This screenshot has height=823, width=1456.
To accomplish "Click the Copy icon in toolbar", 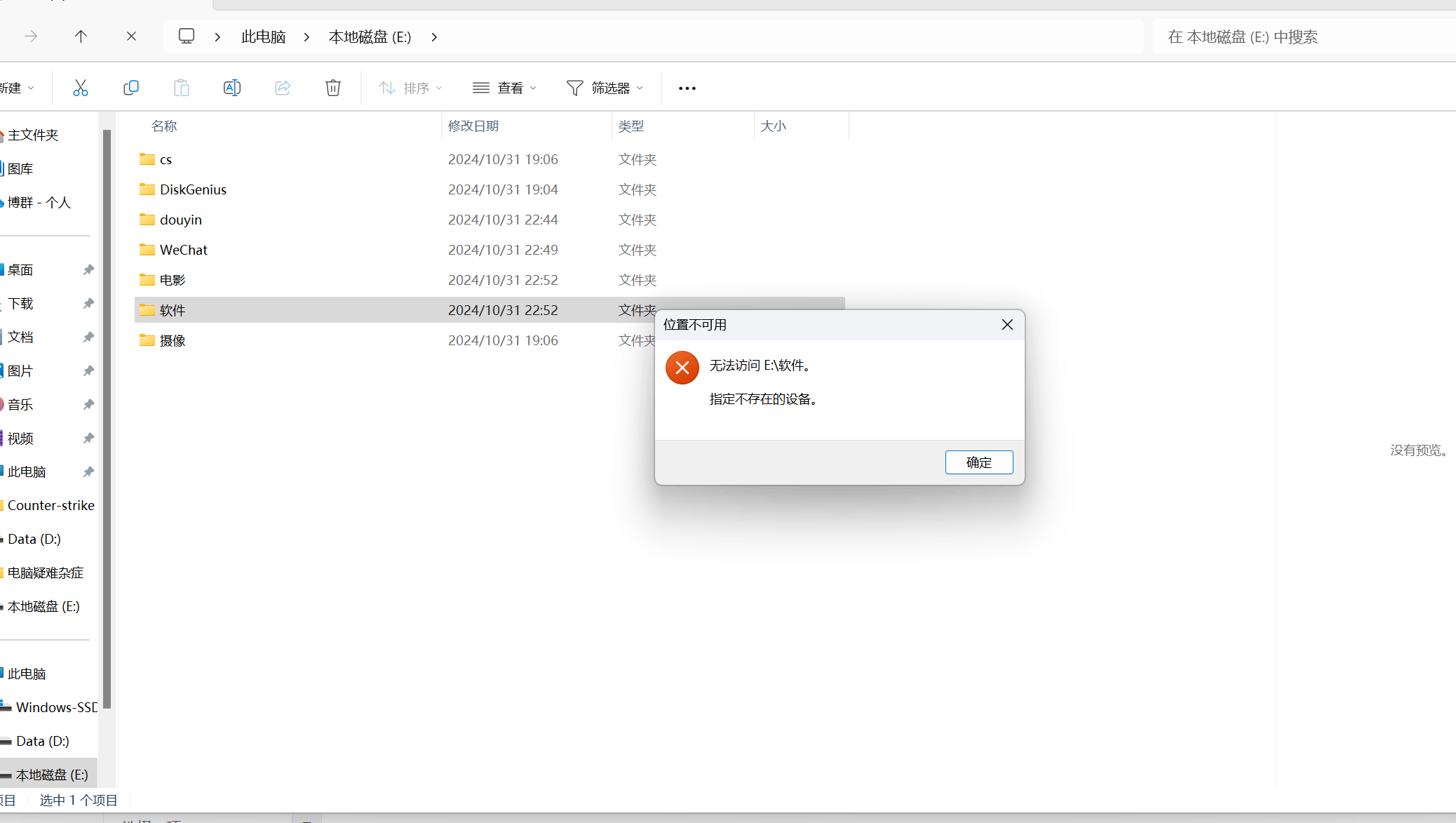I will [131, 88].
